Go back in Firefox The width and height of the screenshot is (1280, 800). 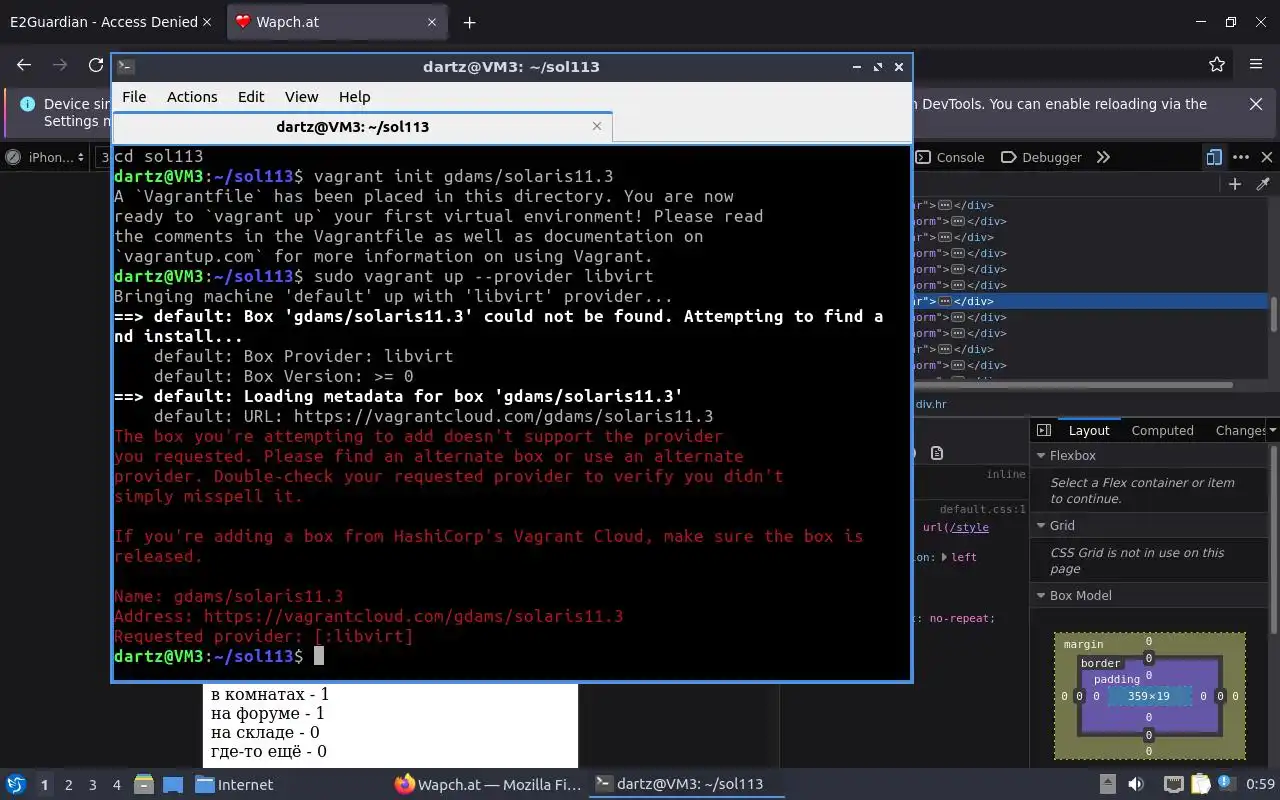(x=24, y=64)
